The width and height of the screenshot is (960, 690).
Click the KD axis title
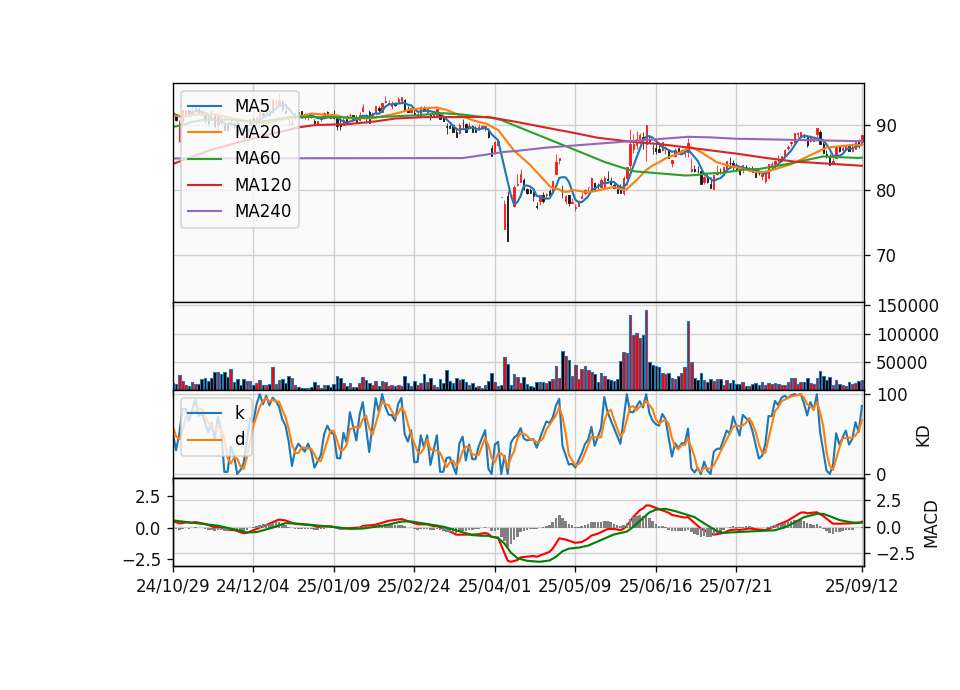[x=923, y=437]
